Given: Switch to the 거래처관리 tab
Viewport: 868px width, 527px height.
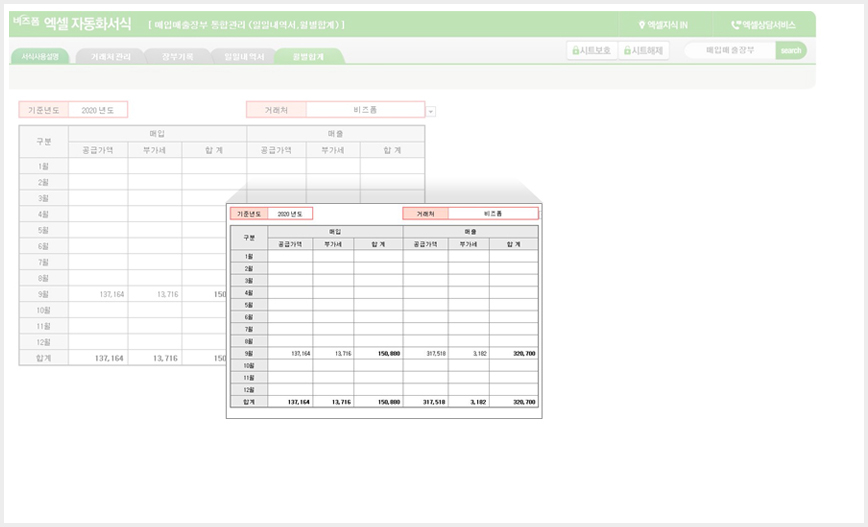Looking at the screenshot, I should 111,56.
